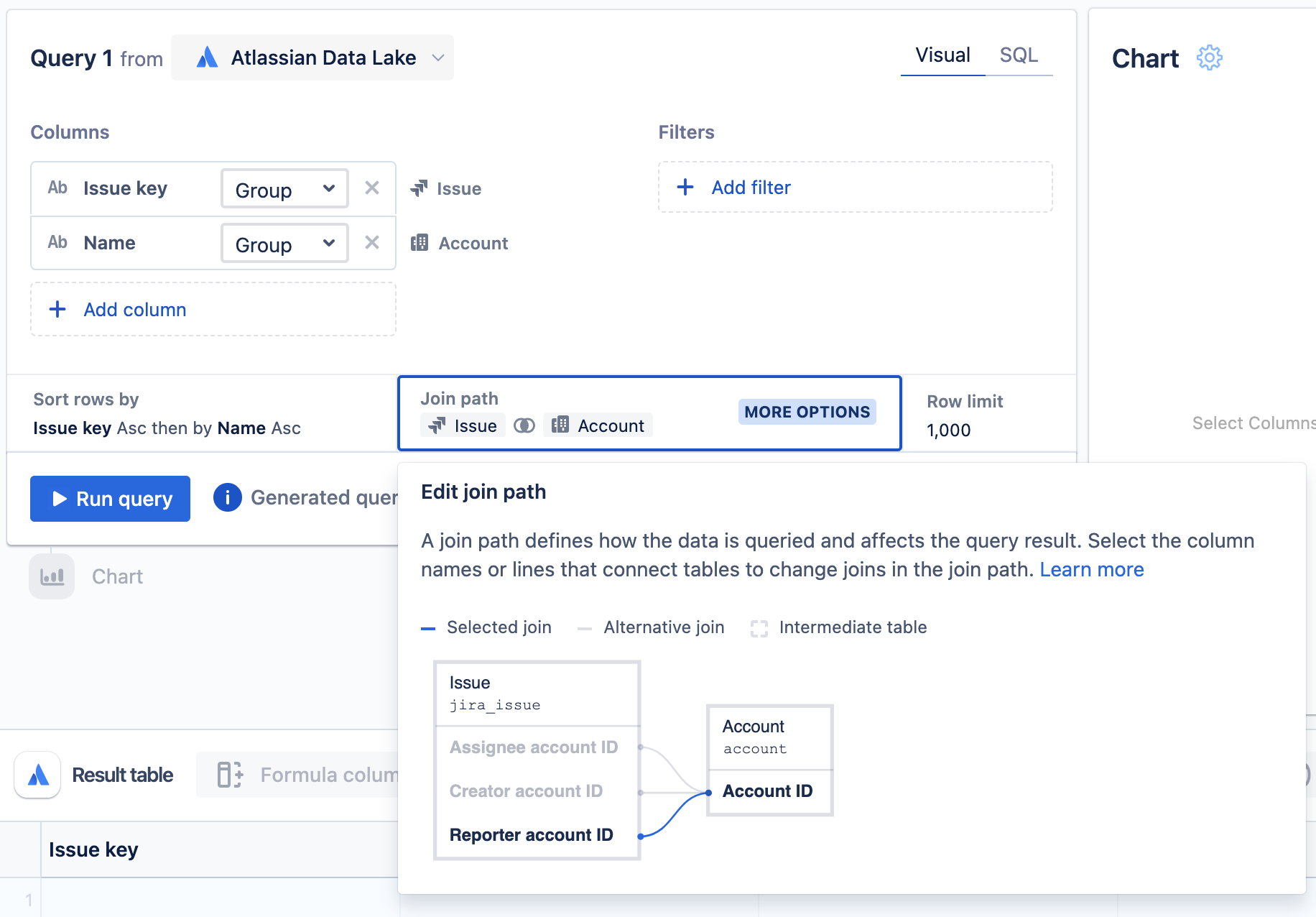Edit the Row limit value 1,000
This screenshot has height=917, width=1316.
(949, 430)
